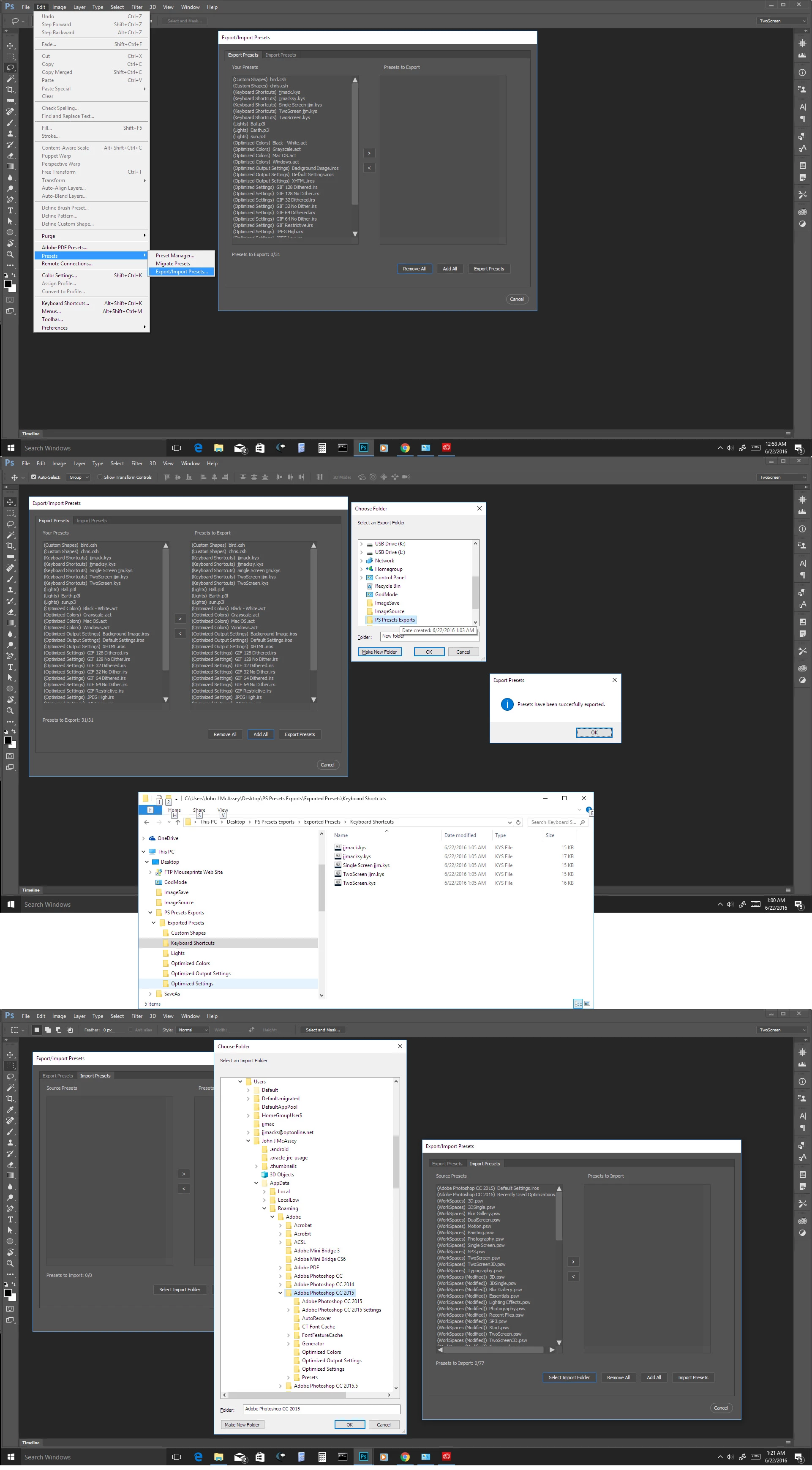Select the Eyedropper tool

10,1110
